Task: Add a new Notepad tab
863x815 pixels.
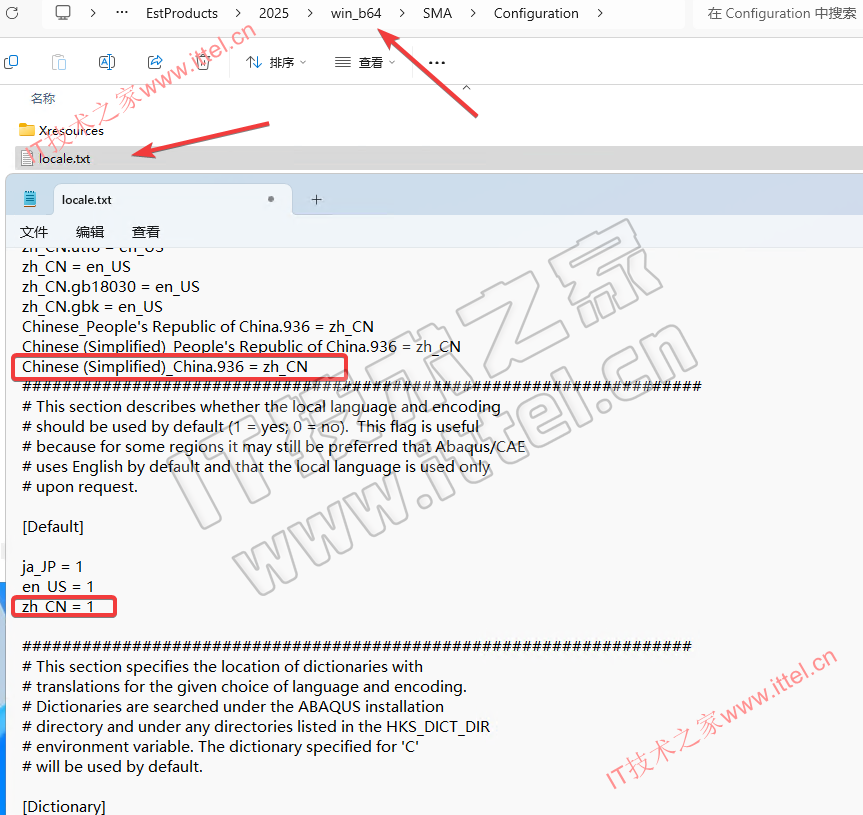Action: click(316, 199)
